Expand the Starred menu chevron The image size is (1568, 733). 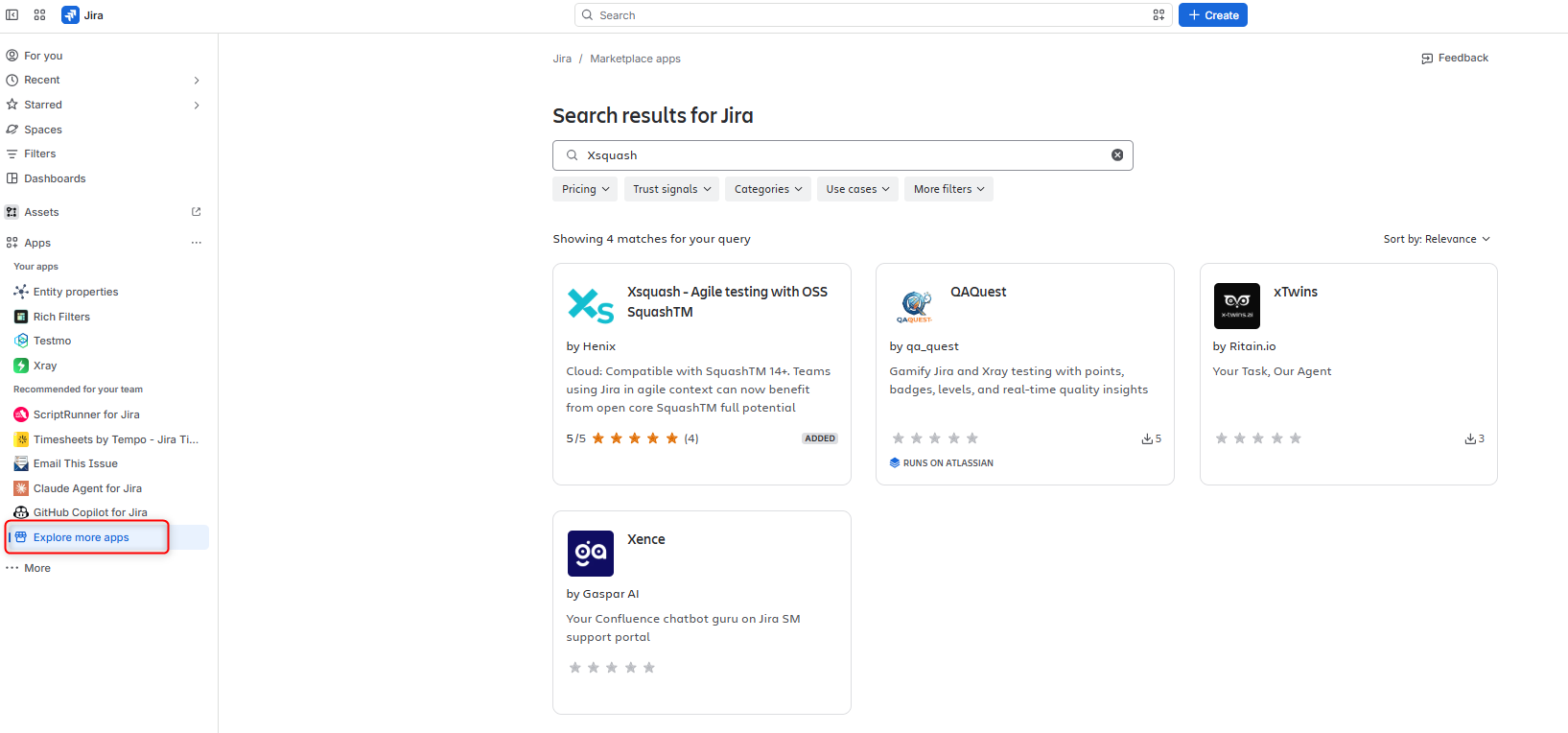point(197,105)
